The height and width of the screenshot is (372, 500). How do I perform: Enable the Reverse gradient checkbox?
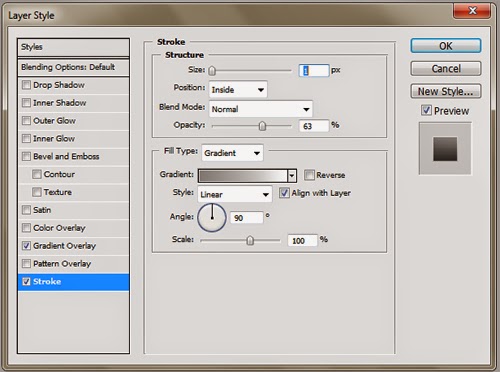(x=309, y=175)
